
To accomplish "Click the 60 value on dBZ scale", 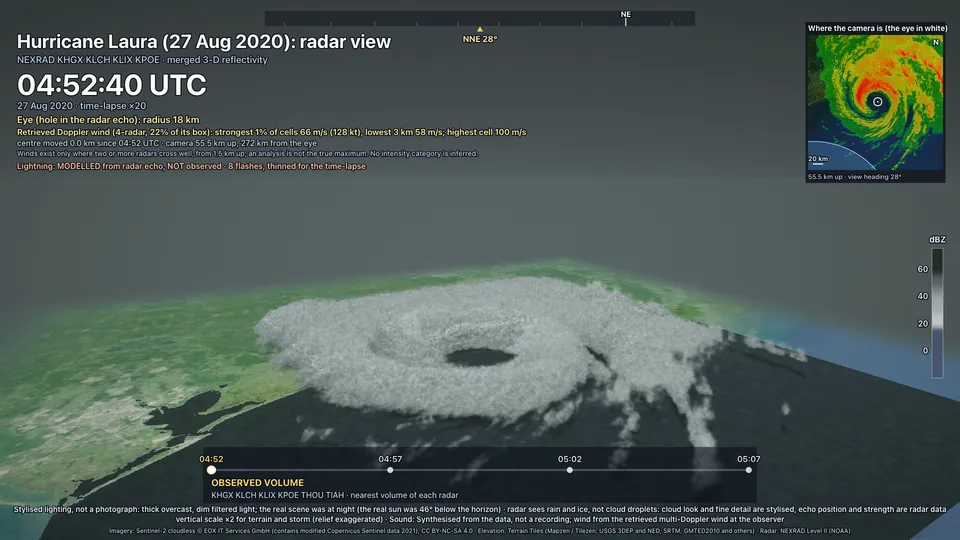I will [922, 269].
